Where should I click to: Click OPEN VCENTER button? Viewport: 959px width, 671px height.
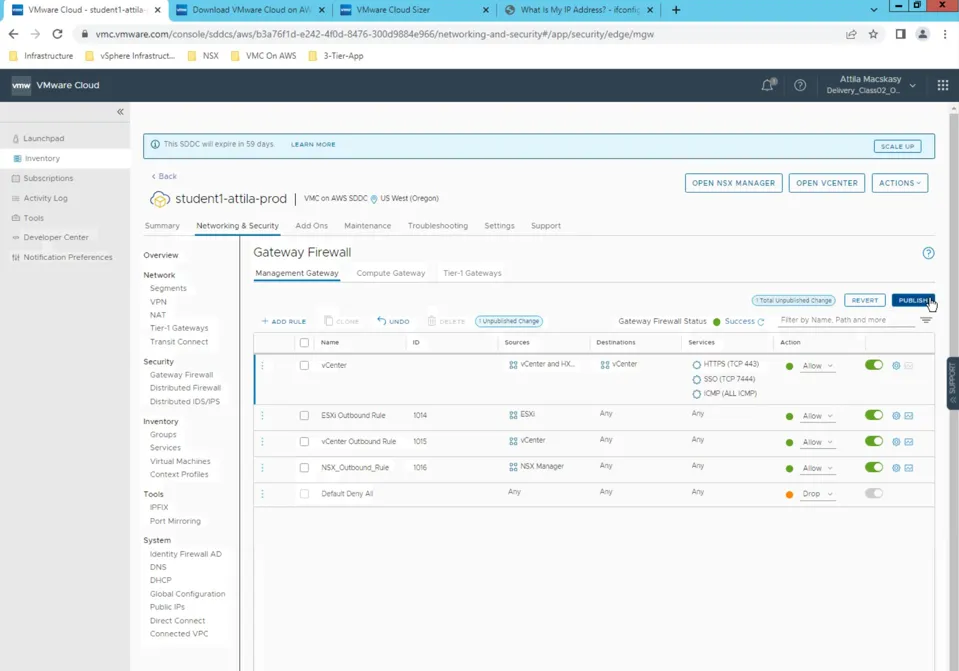(x=826, y=183)
